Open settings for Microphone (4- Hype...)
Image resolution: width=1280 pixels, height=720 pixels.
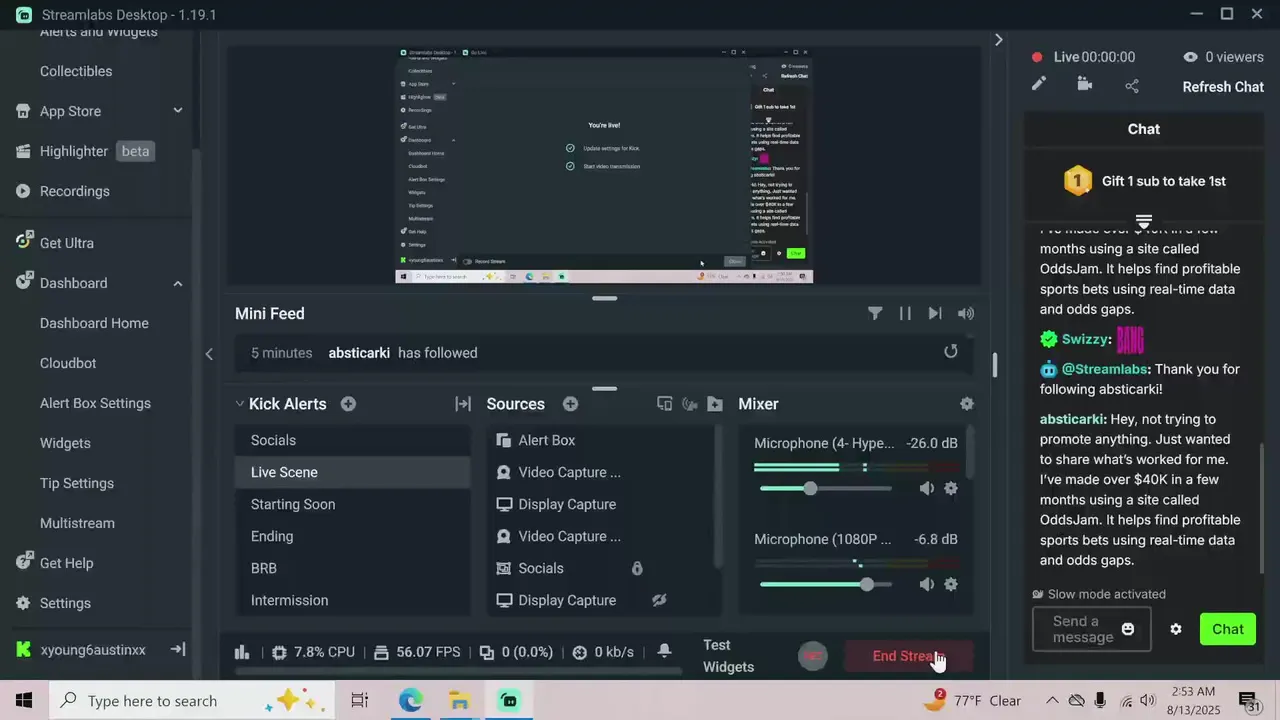click(951, 488)
